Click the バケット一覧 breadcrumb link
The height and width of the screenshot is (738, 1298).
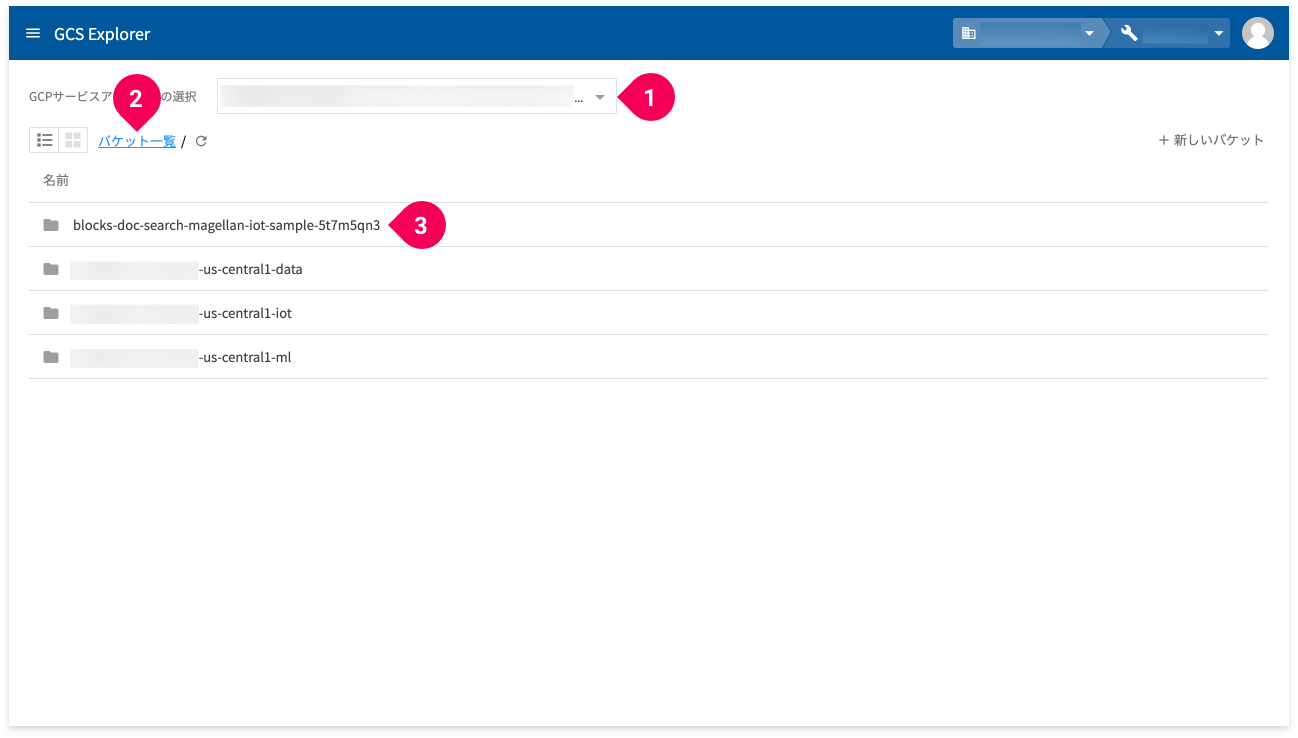click(137, 141)
